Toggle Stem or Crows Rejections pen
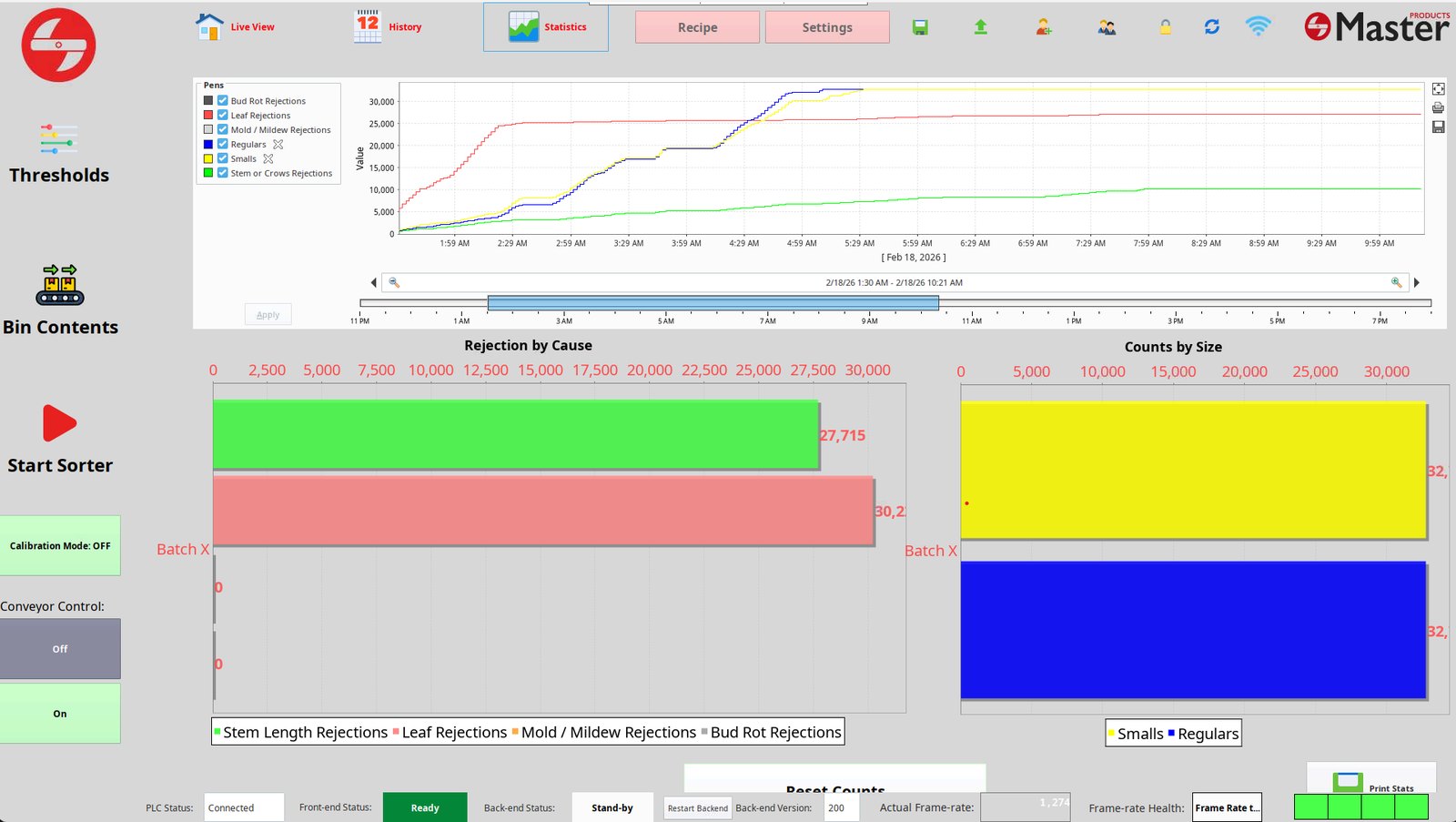The width and height of the screenshot is (1456, 822). (222, 173)
